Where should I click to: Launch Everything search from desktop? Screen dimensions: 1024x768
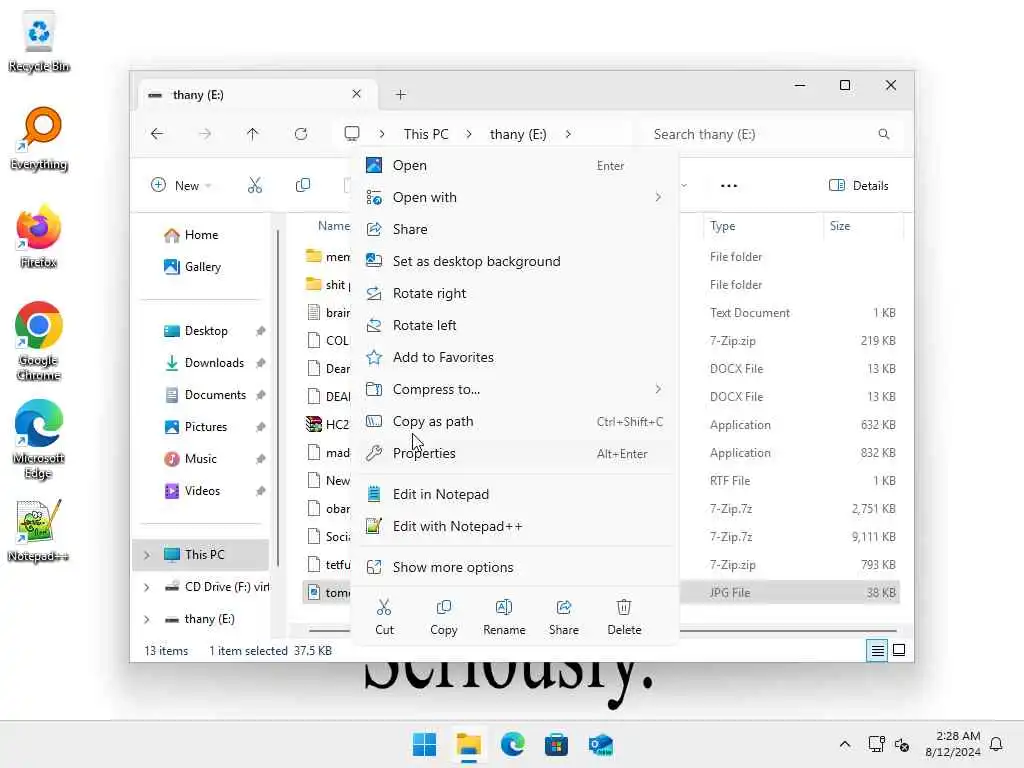40,139
